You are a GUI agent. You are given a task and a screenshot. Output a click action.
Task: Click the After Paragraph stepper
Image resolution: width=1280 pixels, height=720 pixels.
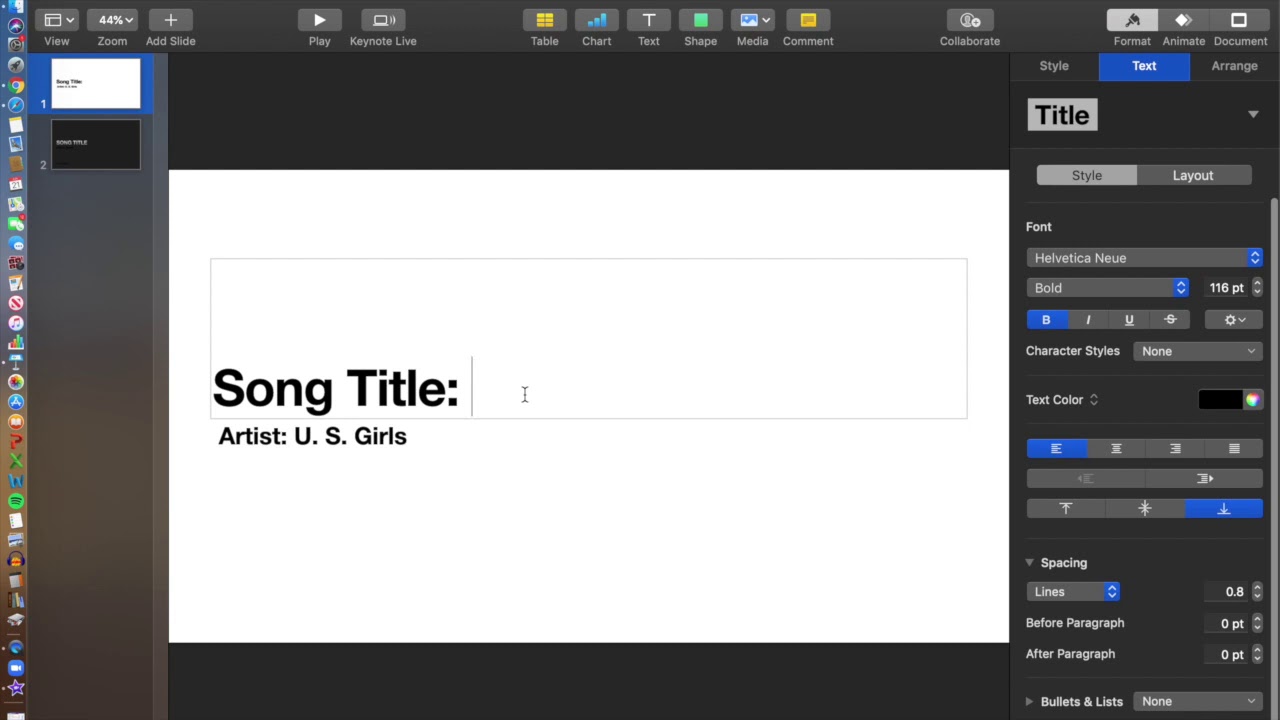(x=1257, y=654)
